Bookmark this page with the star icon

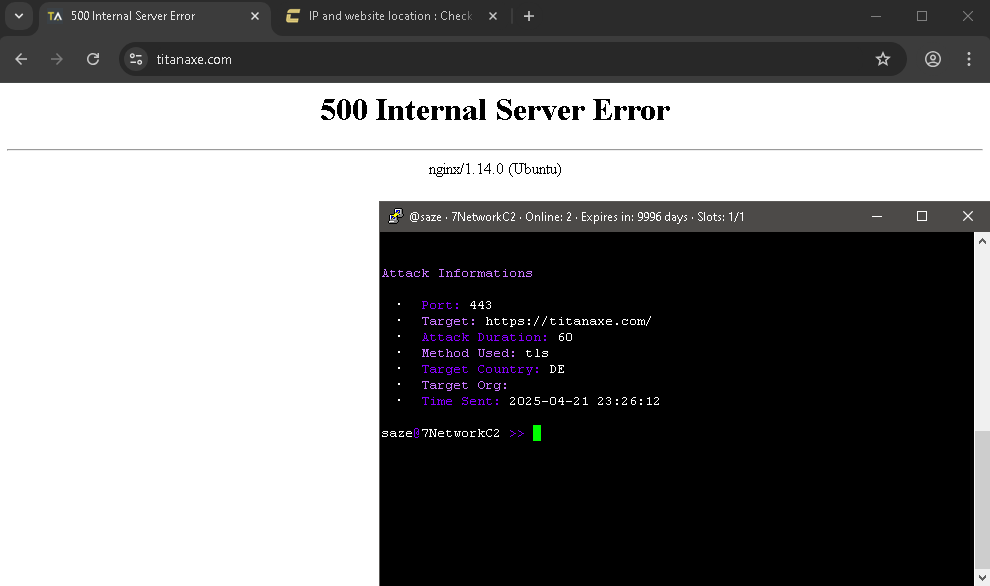(883, 59)
